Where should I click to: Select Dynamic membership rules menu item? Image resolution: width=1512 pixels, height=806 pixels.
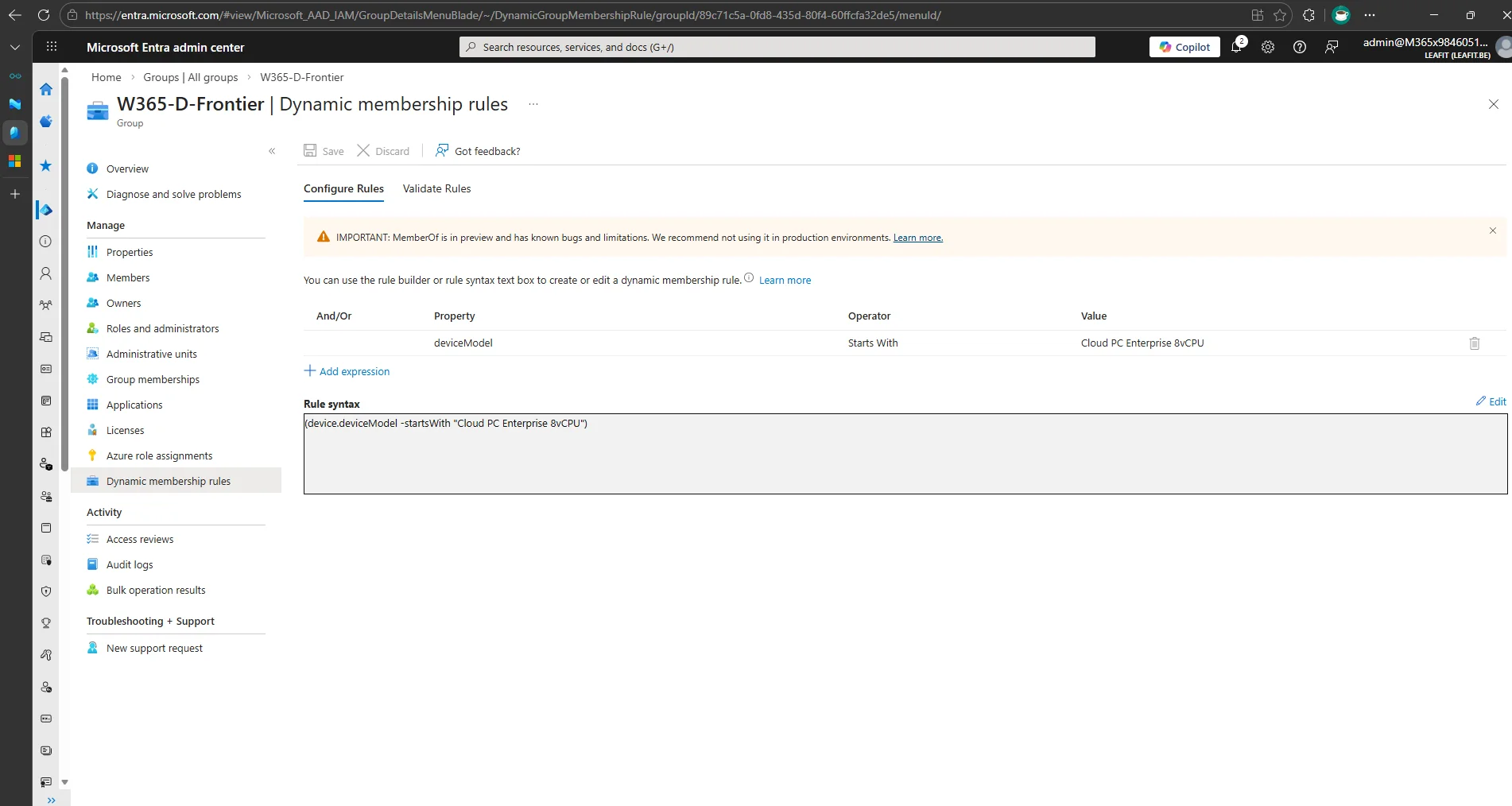pos(176,481)
